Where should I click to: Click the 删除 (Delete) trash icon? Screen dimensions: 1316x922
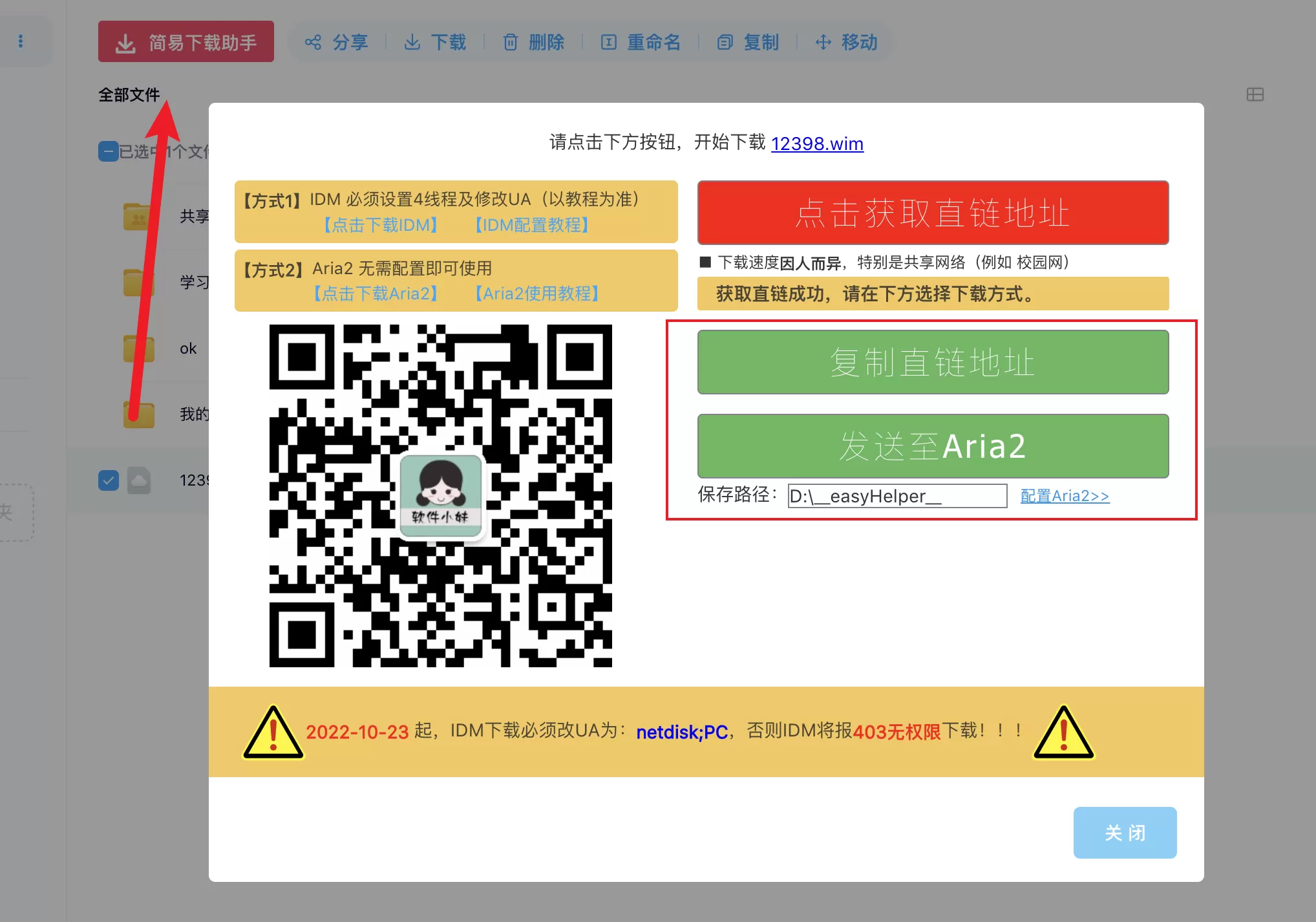510,41
